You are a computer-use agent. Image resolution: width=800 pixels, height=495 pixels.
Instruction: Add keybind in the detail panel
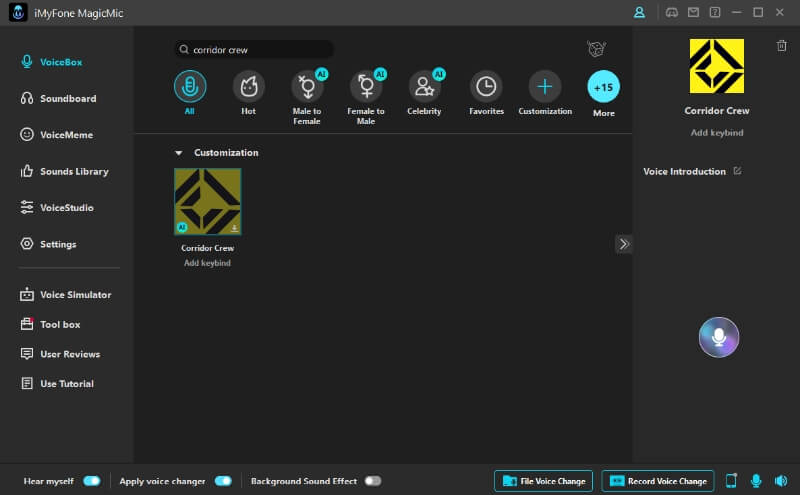tap(717, 133)
